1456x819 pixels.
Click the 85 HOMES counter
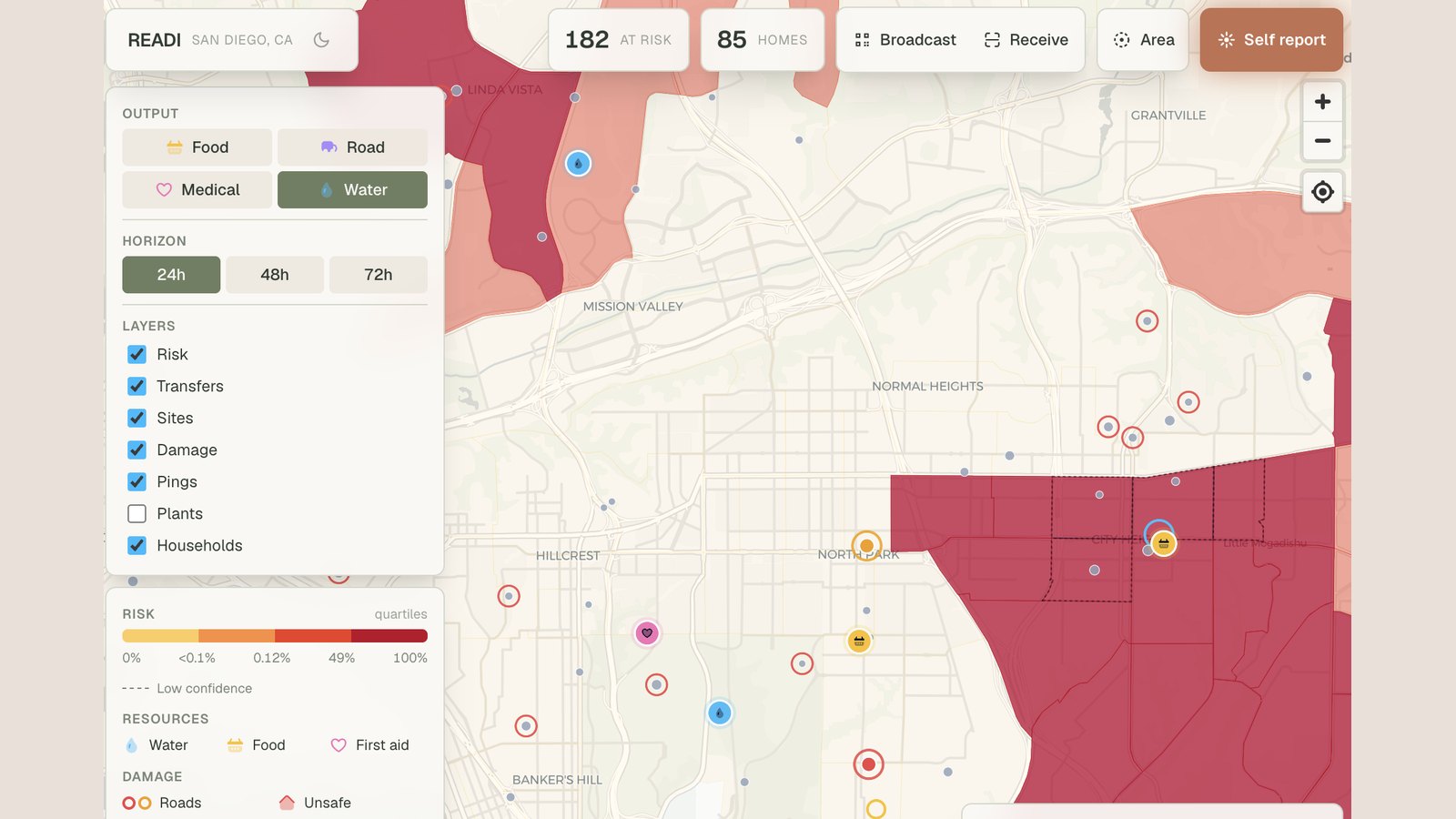[763, 40]
